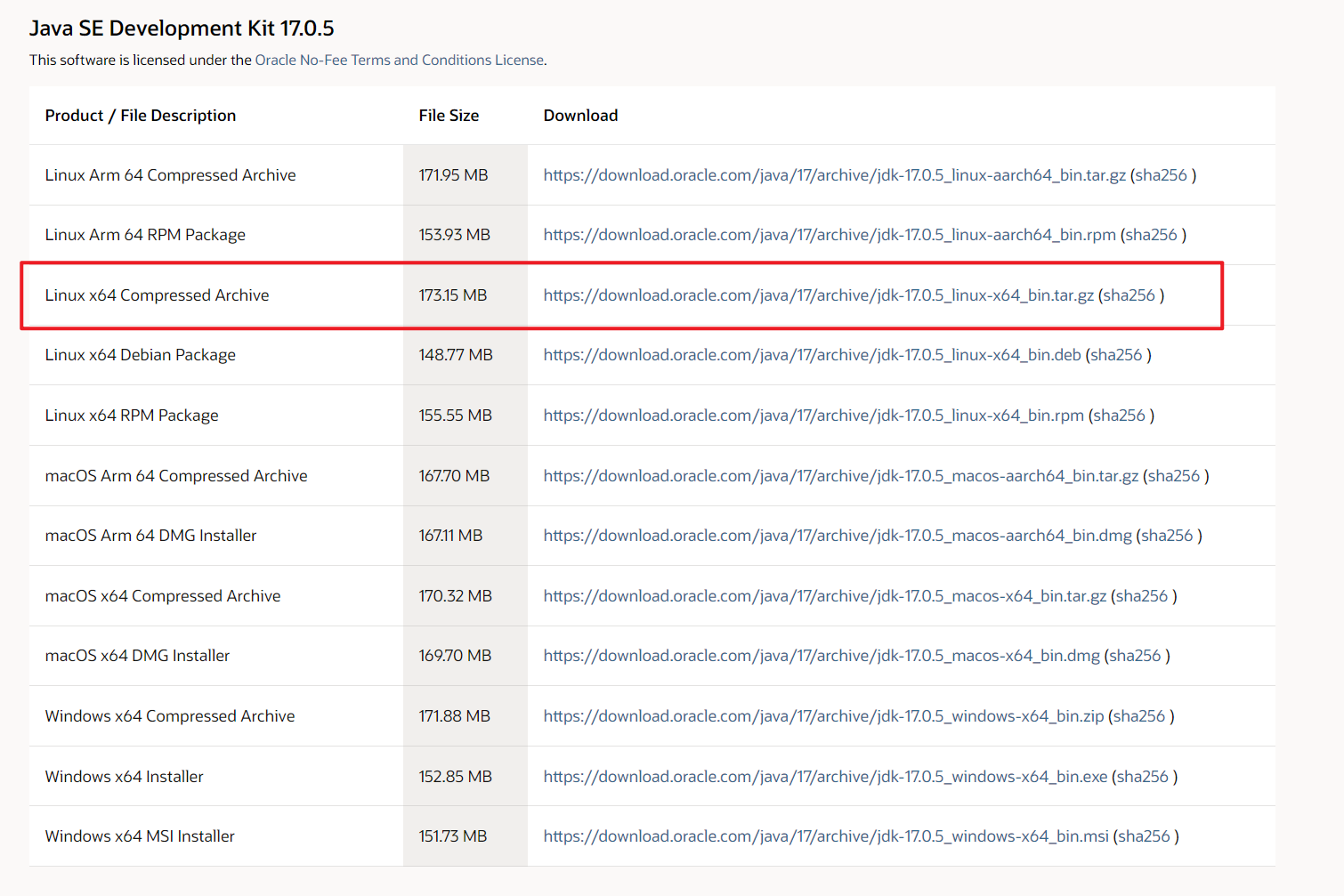Select macOS Arm 64 Compressed Archive text

[176, 476]
